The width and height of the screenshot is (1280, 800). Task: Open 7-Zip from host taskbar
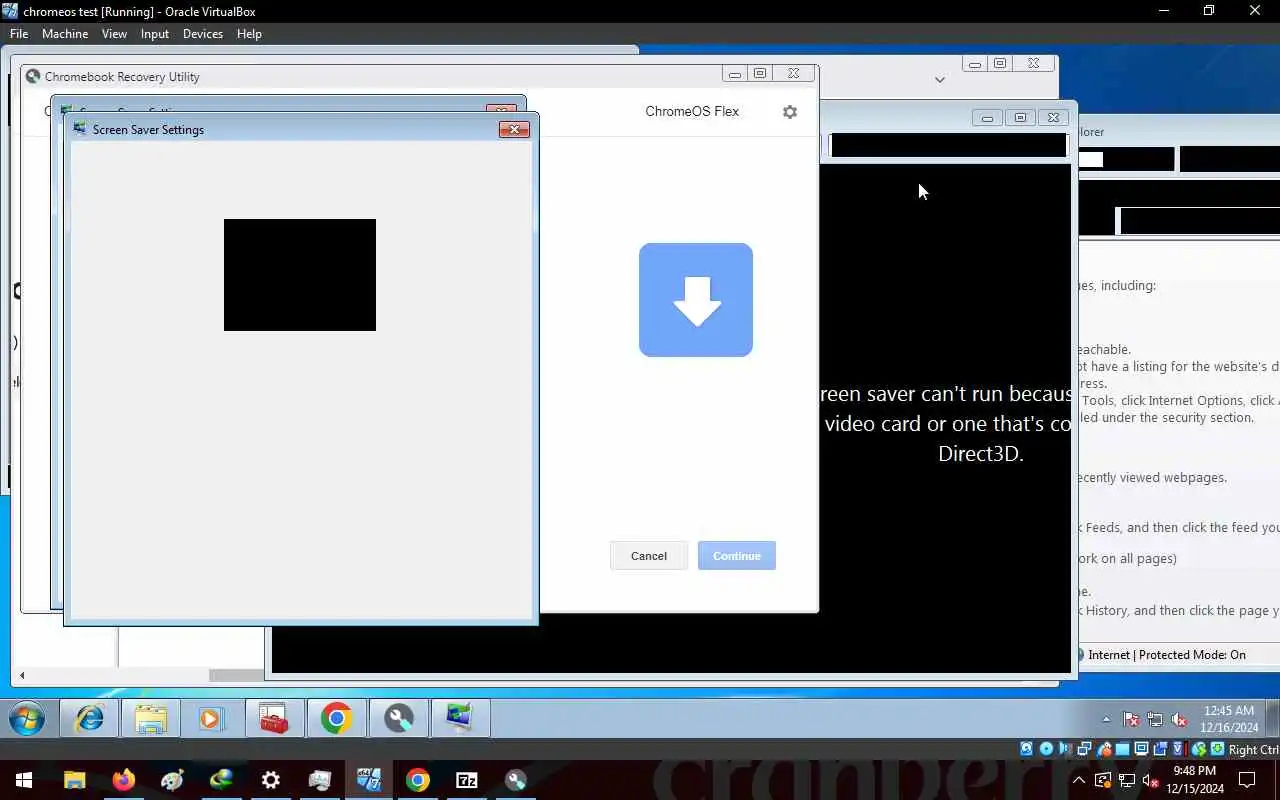[467, 780]
